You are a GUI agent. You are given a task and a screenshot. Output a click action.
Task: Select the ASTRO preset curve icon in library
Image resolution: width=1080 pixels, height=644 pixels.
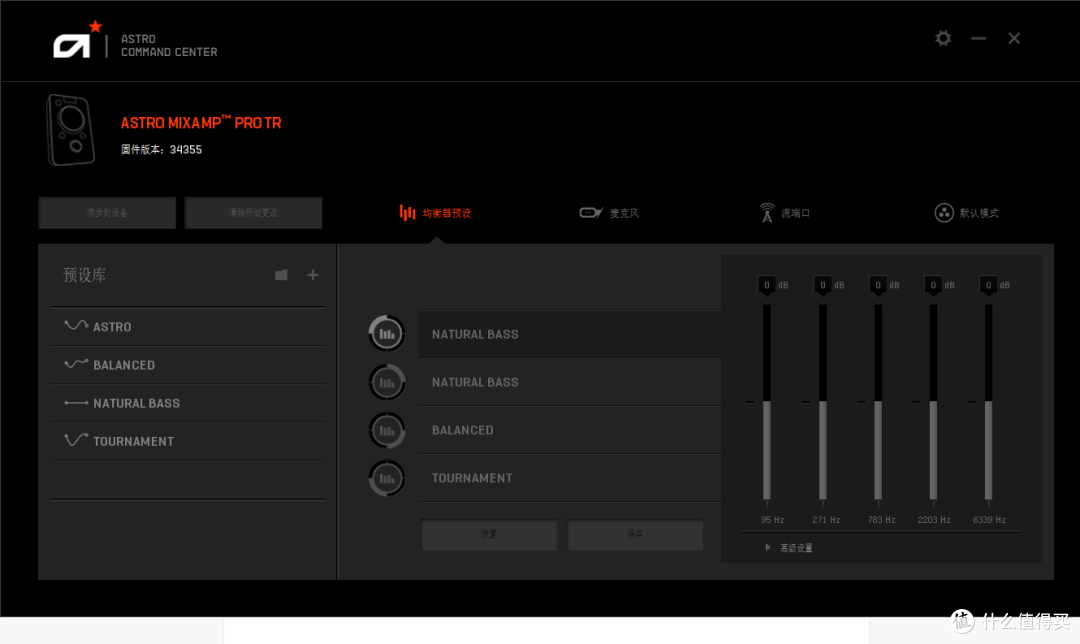click(x=76, y=326)
